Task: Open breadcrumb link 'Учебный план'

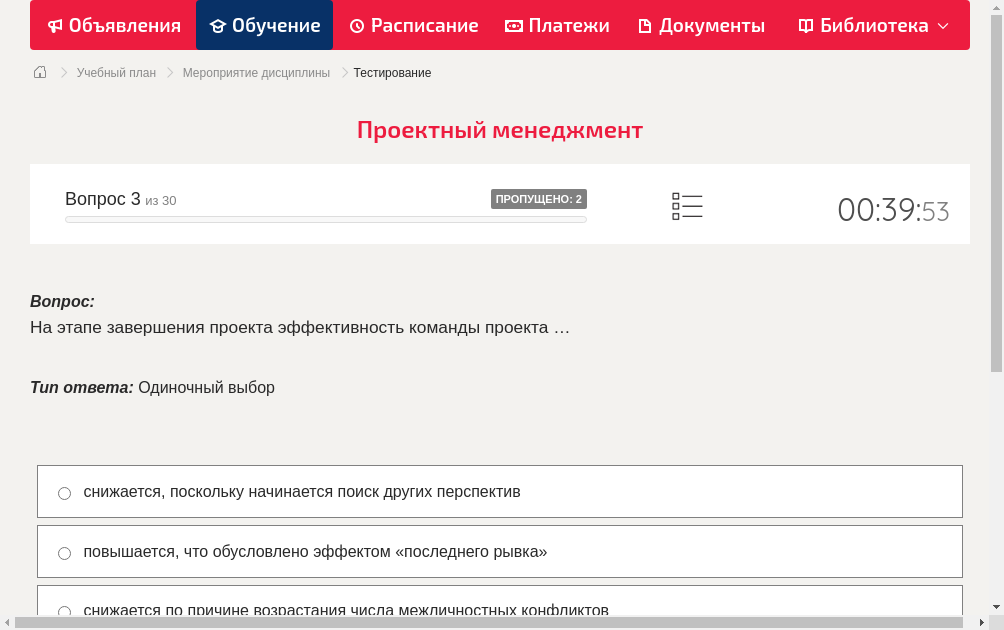Action: pyautogui.click(x=118, y=72)
